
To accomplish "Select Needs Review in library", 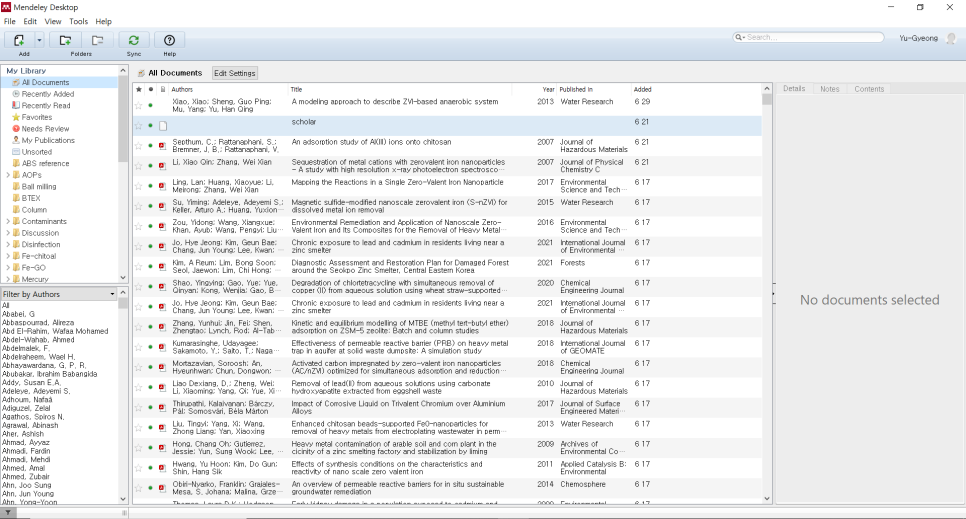I will (45, 129).
